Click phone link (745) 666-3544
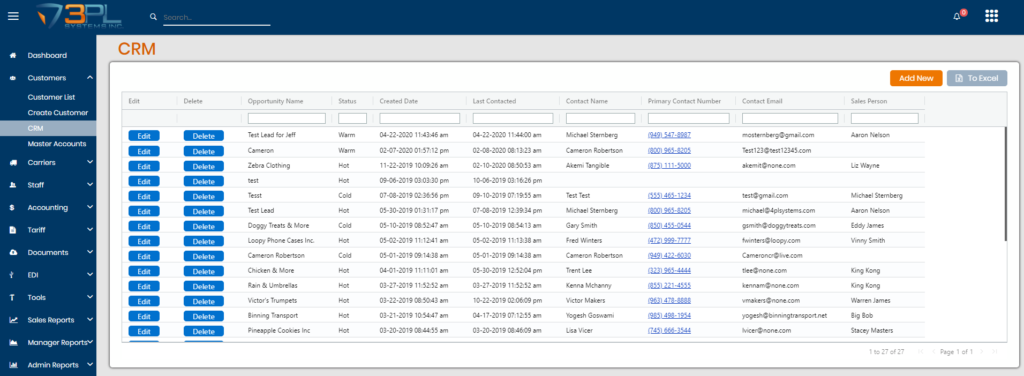The height and width of the screenshot is (376, 1024). coord(669,331)
